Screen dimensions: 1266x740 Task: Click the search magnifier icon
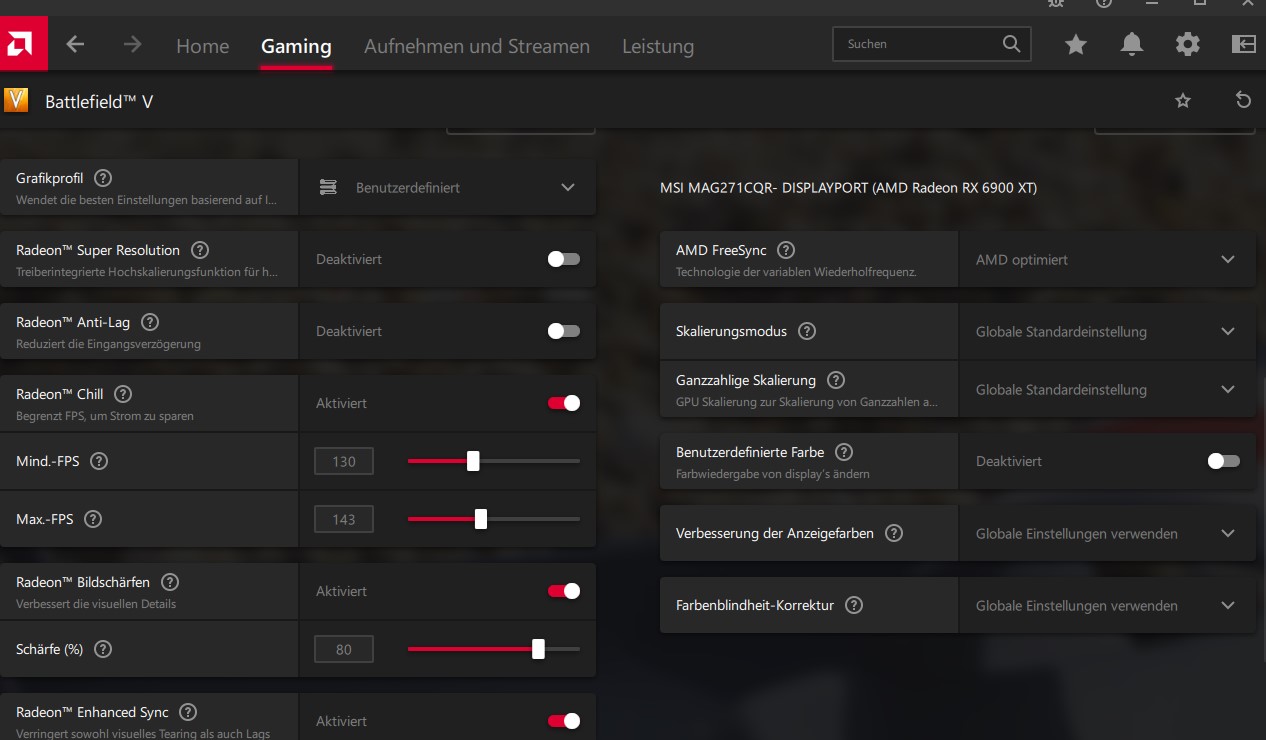(1011, 44)
